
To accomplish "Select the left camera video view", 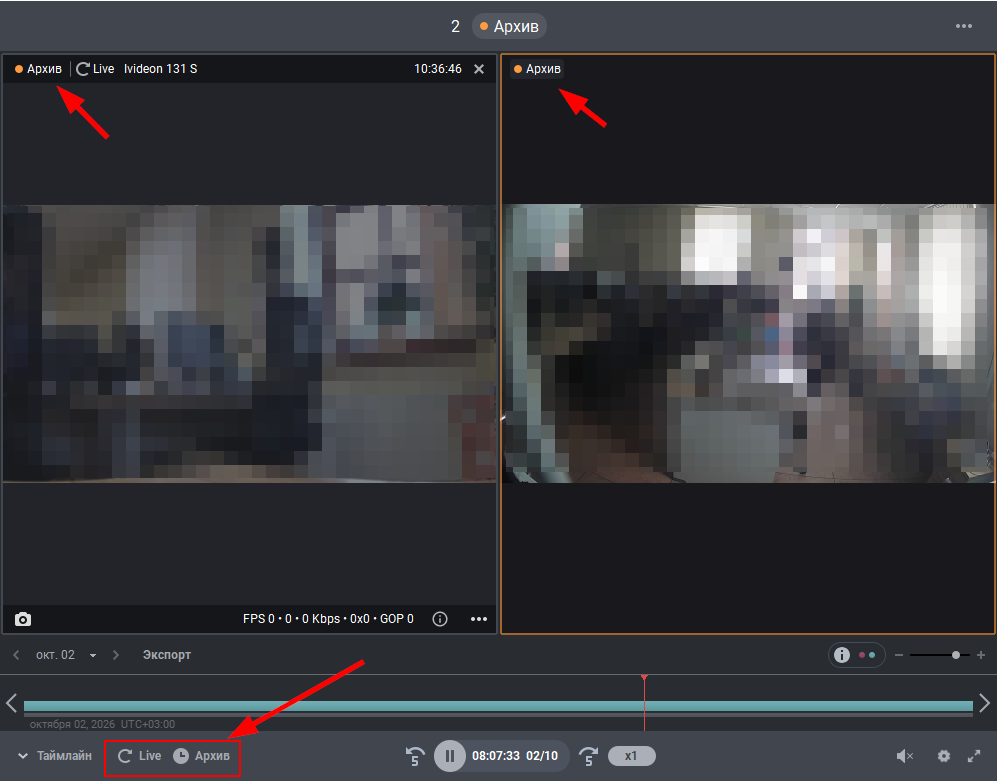I will pos(249,344).
